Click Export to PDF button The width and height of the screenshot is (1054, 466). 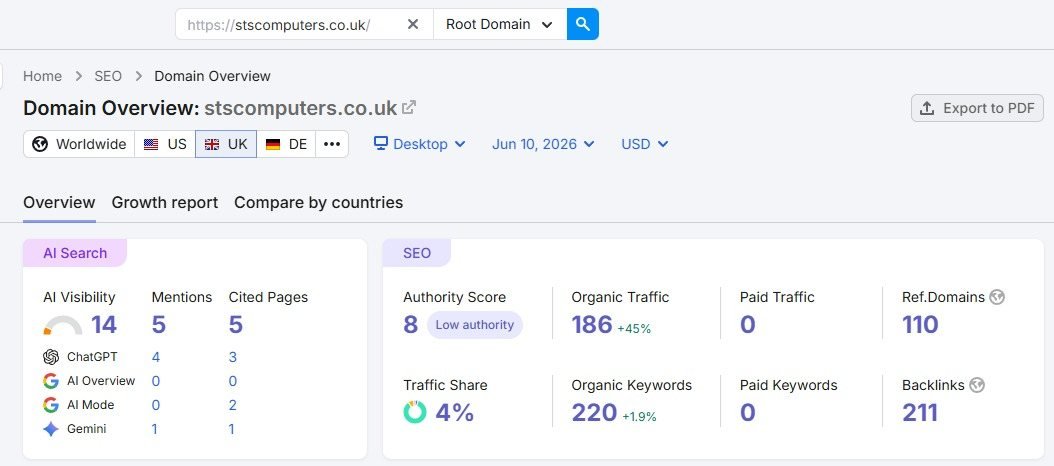(977, 108)
